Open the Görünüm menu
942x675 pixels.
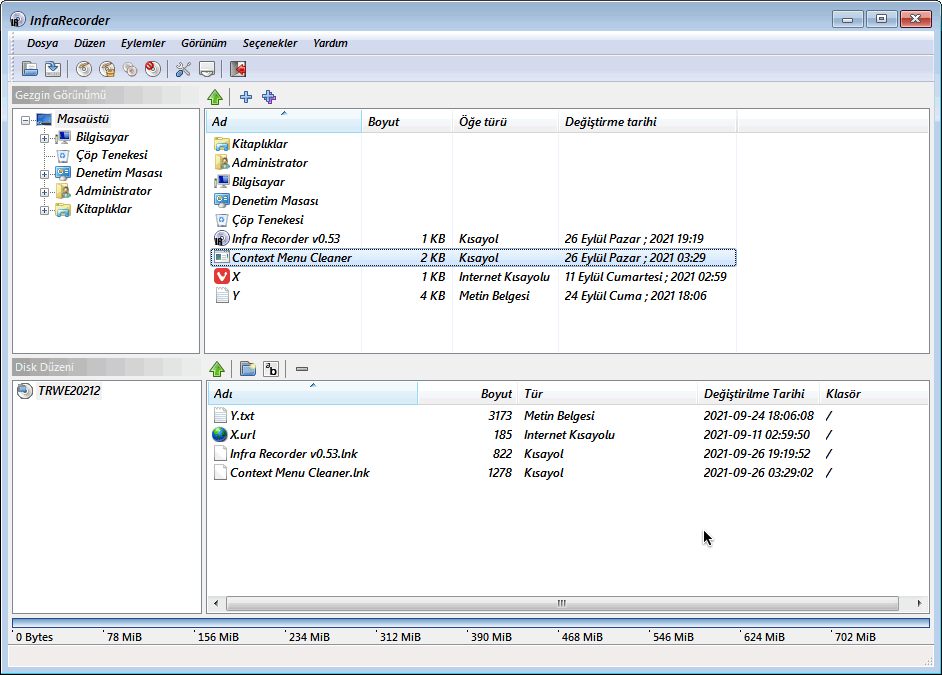204,43
